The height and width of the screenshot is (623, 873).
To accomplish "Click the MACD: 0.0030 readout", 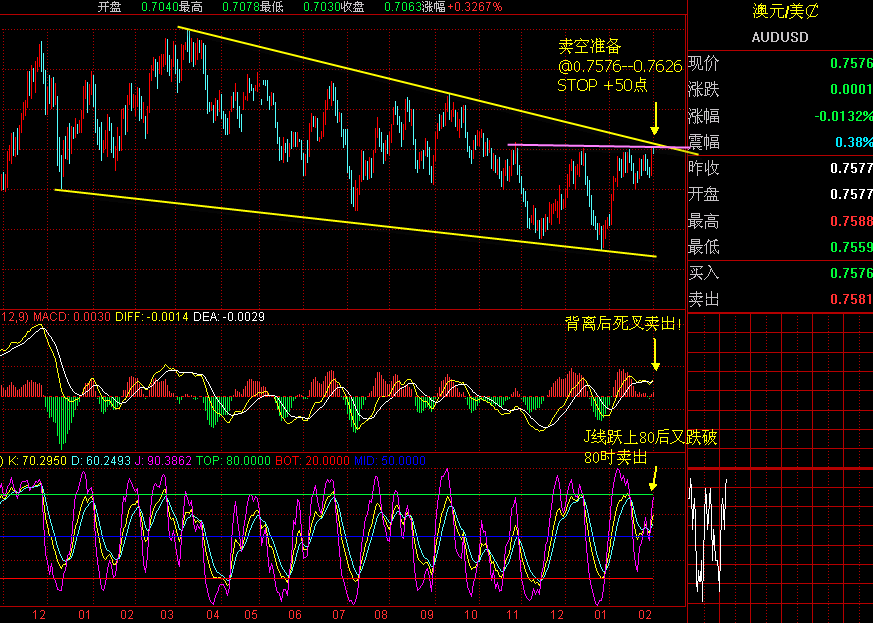I will pos(71,317).
